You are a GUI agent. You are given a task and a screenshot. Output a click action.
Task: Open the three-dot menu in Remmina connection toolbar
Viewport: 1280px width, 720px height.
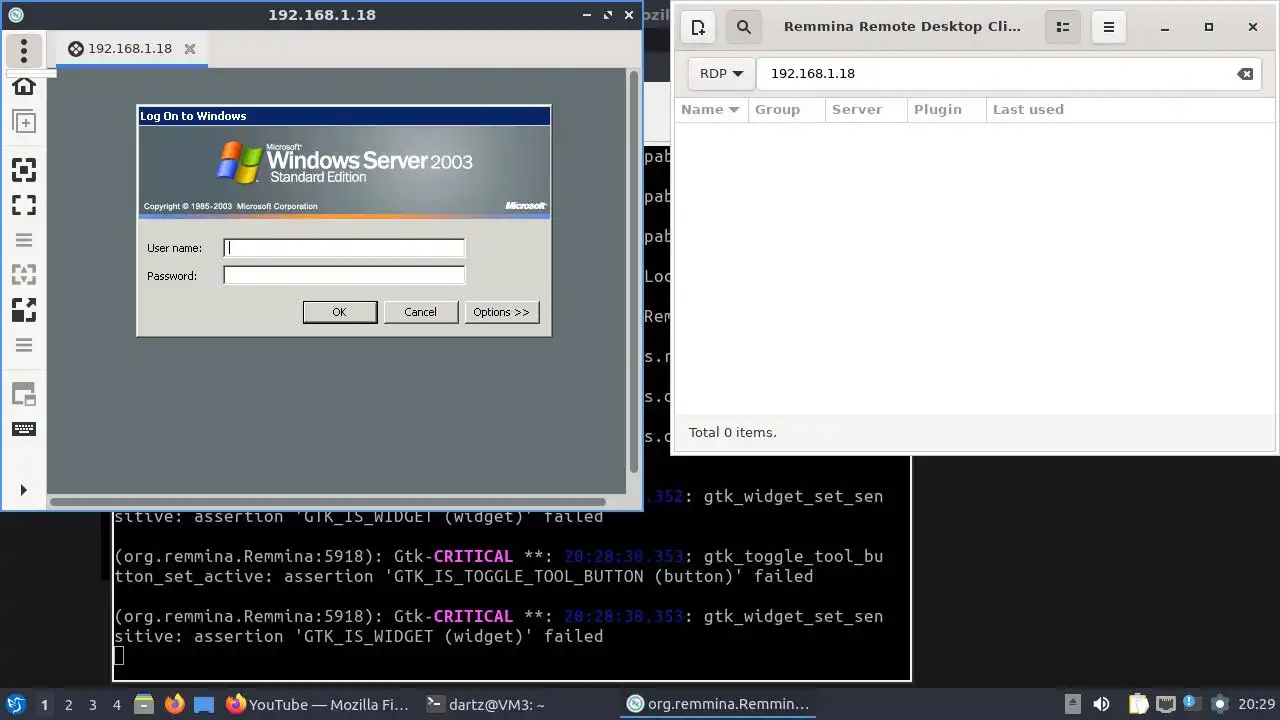24,50
